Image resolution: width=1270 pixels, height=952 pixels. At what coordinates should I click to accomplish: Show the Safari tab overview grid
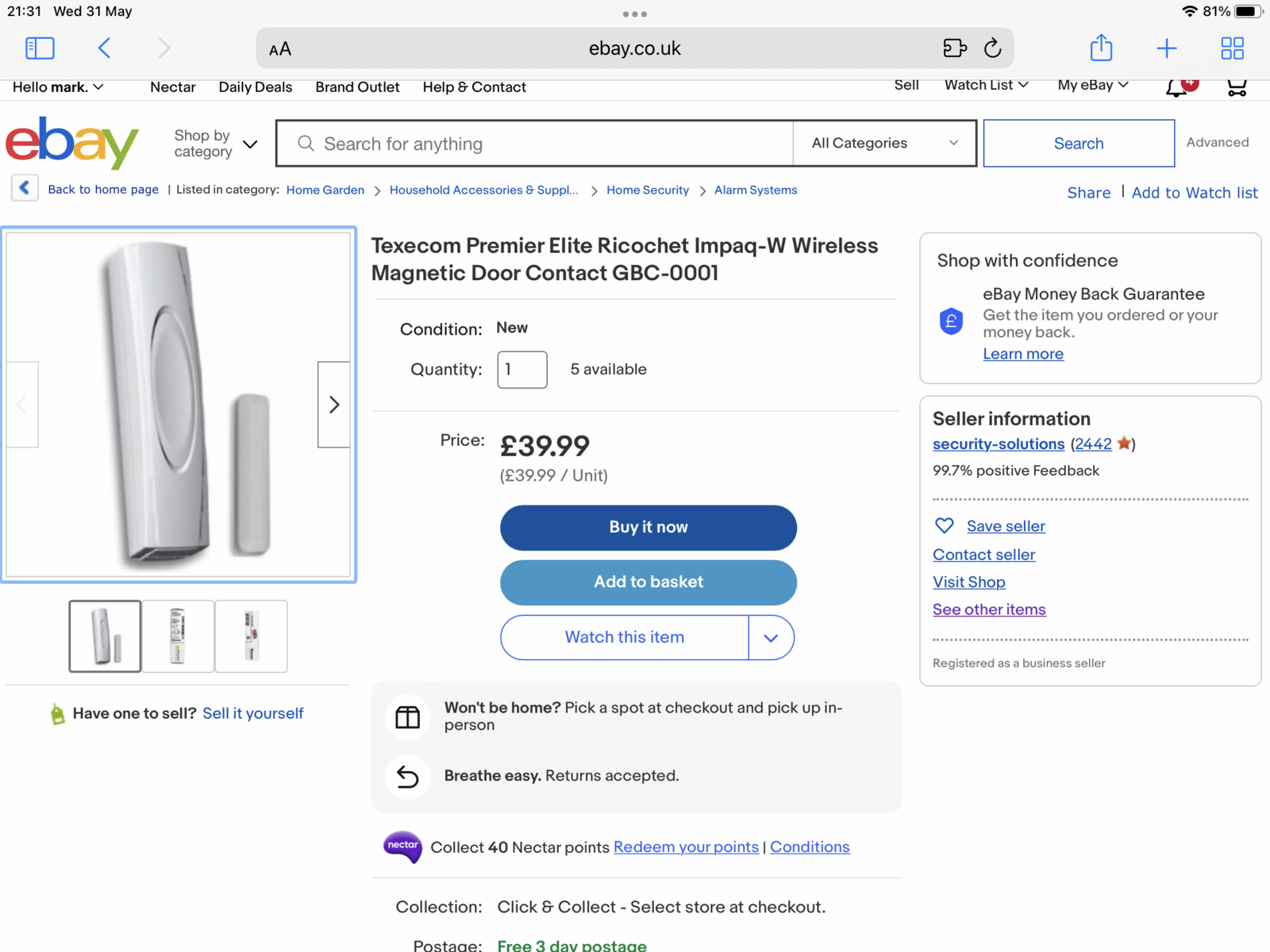pos(1232,48)
